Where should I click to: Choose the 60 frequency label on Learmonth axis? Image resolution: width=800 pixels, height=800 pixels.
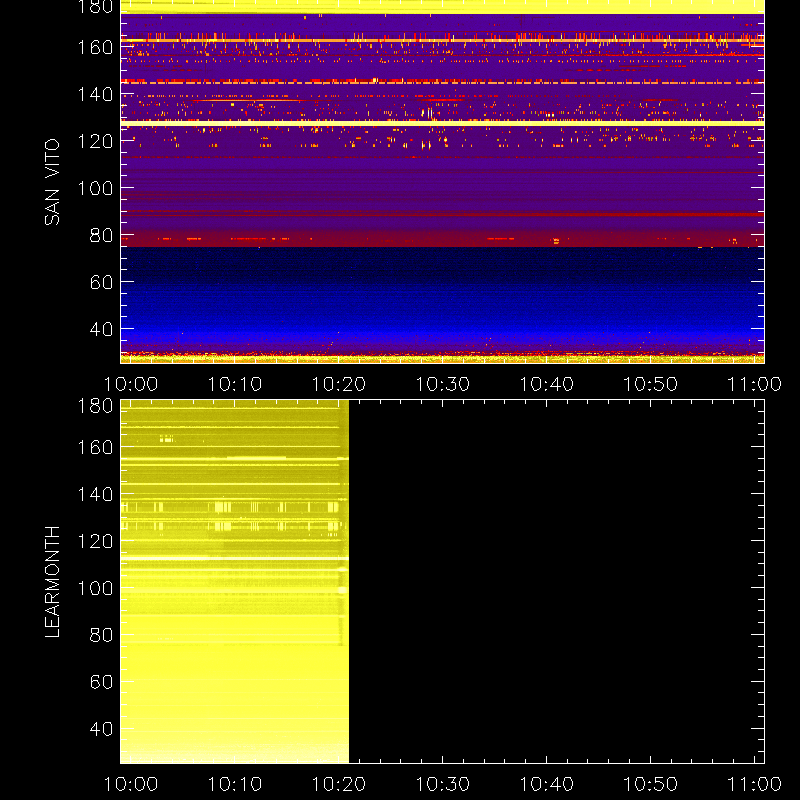[x=102, y=682]
